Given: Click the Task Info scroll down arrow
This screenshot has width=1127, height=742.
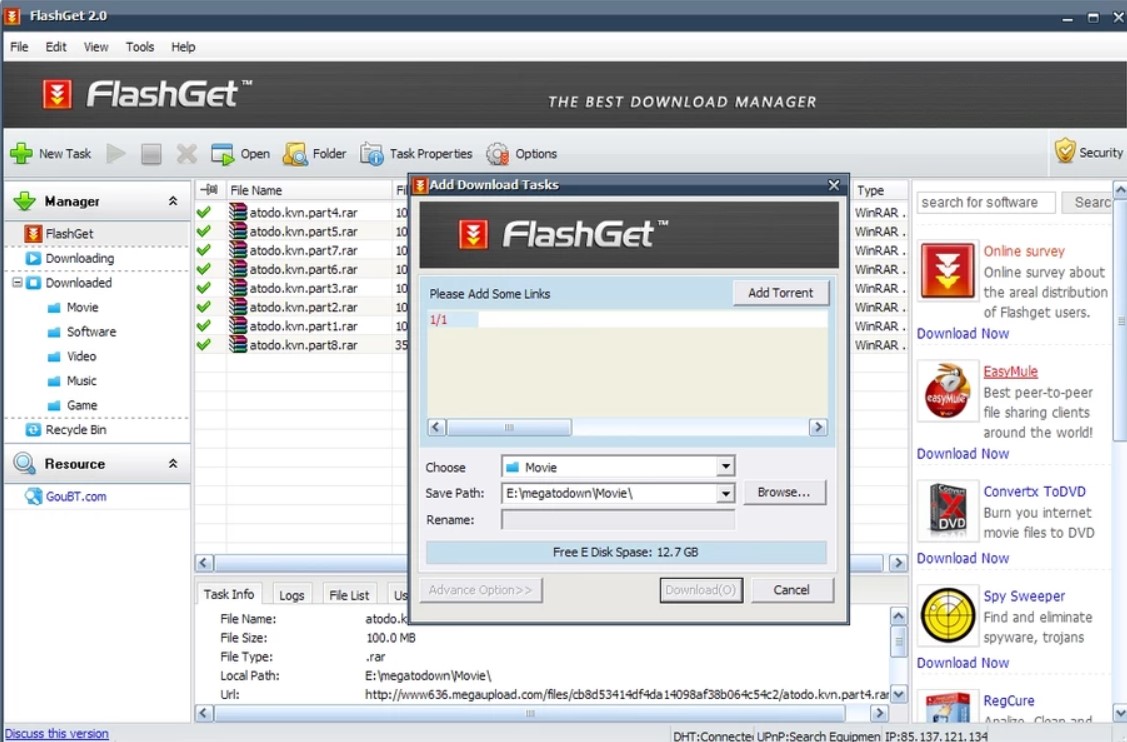Looking at the screenshot, I should (x=898, y=694).
